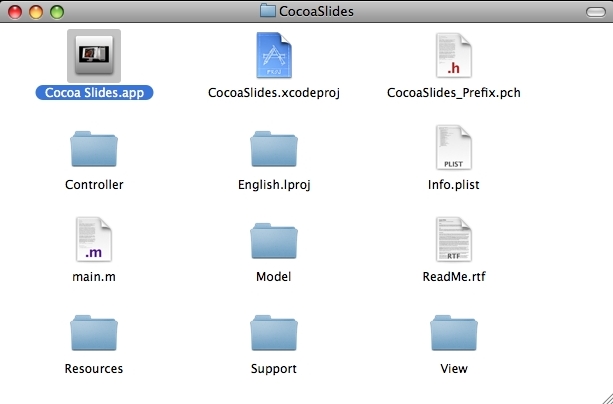Click the window resize grip in bottom-right corner
The width and height of the screenshot is (613, 404).
(603, 394)
